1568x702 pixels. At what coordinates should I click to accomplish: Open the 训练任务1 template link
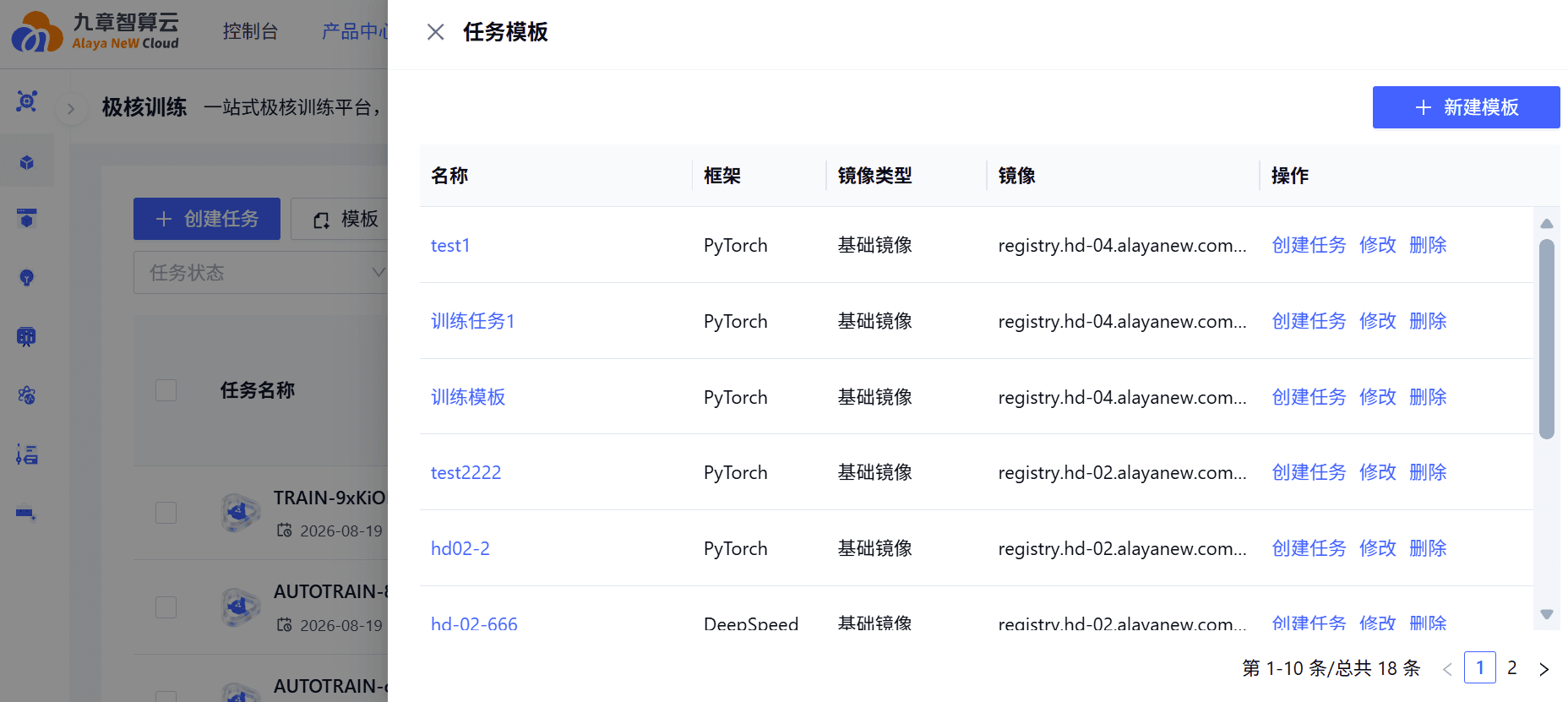(x=473, y=322)
